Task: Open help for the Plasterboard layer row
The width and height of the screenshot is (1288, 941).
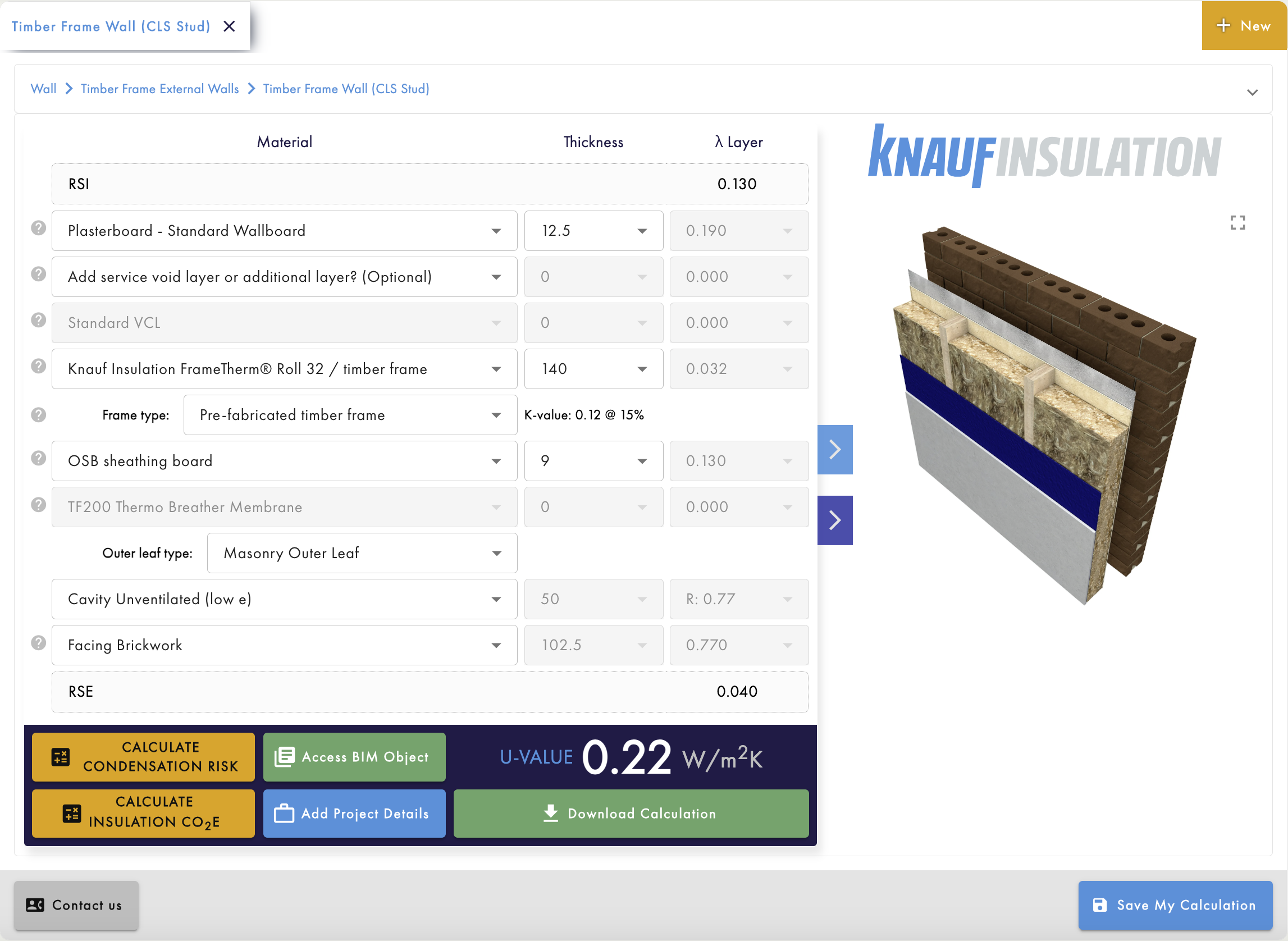Action: click(38, 229)
